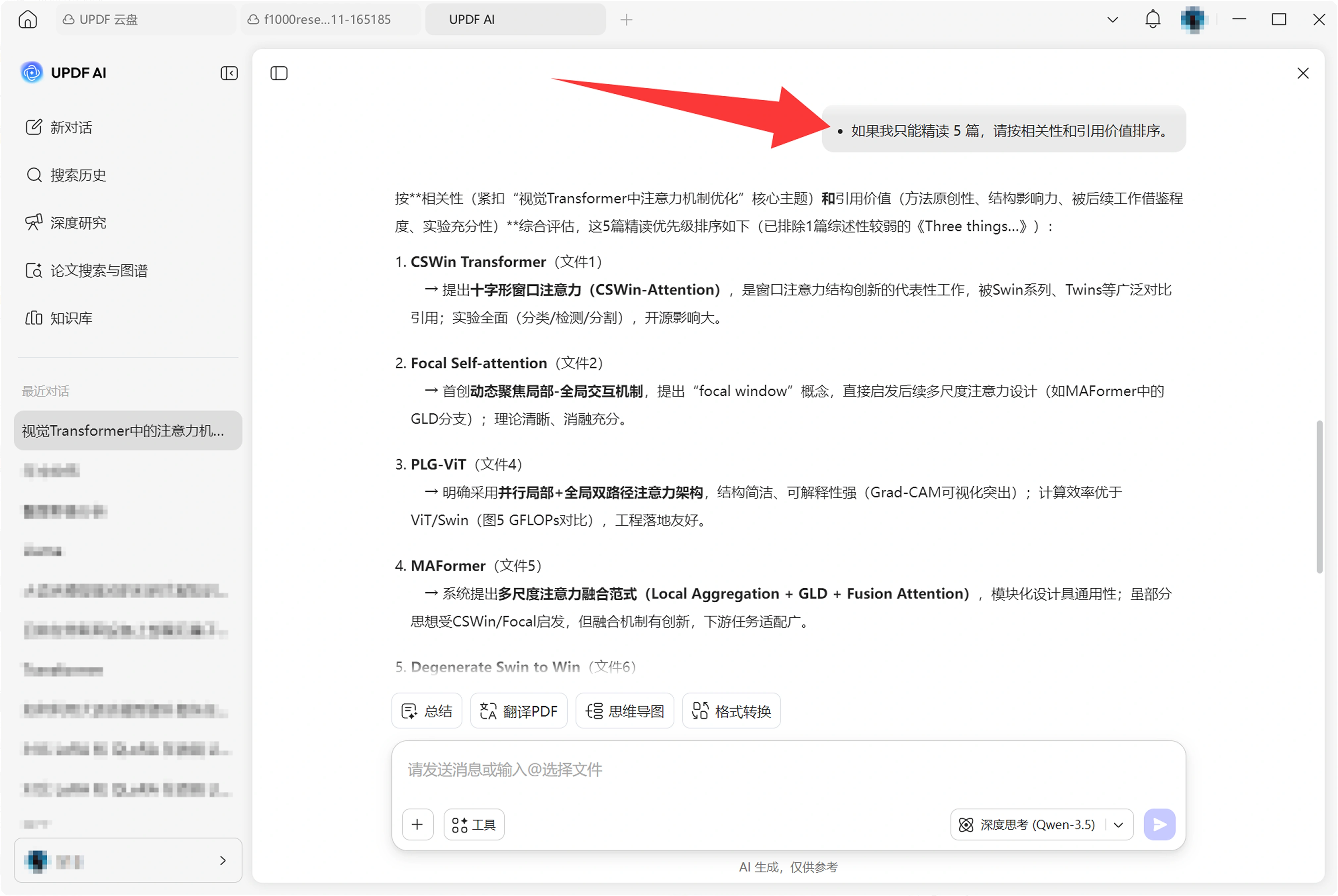The width and height of the screenshot is (1338, 896).
Task: Click the 最近对话 label
Action: [x=46, y=391]
